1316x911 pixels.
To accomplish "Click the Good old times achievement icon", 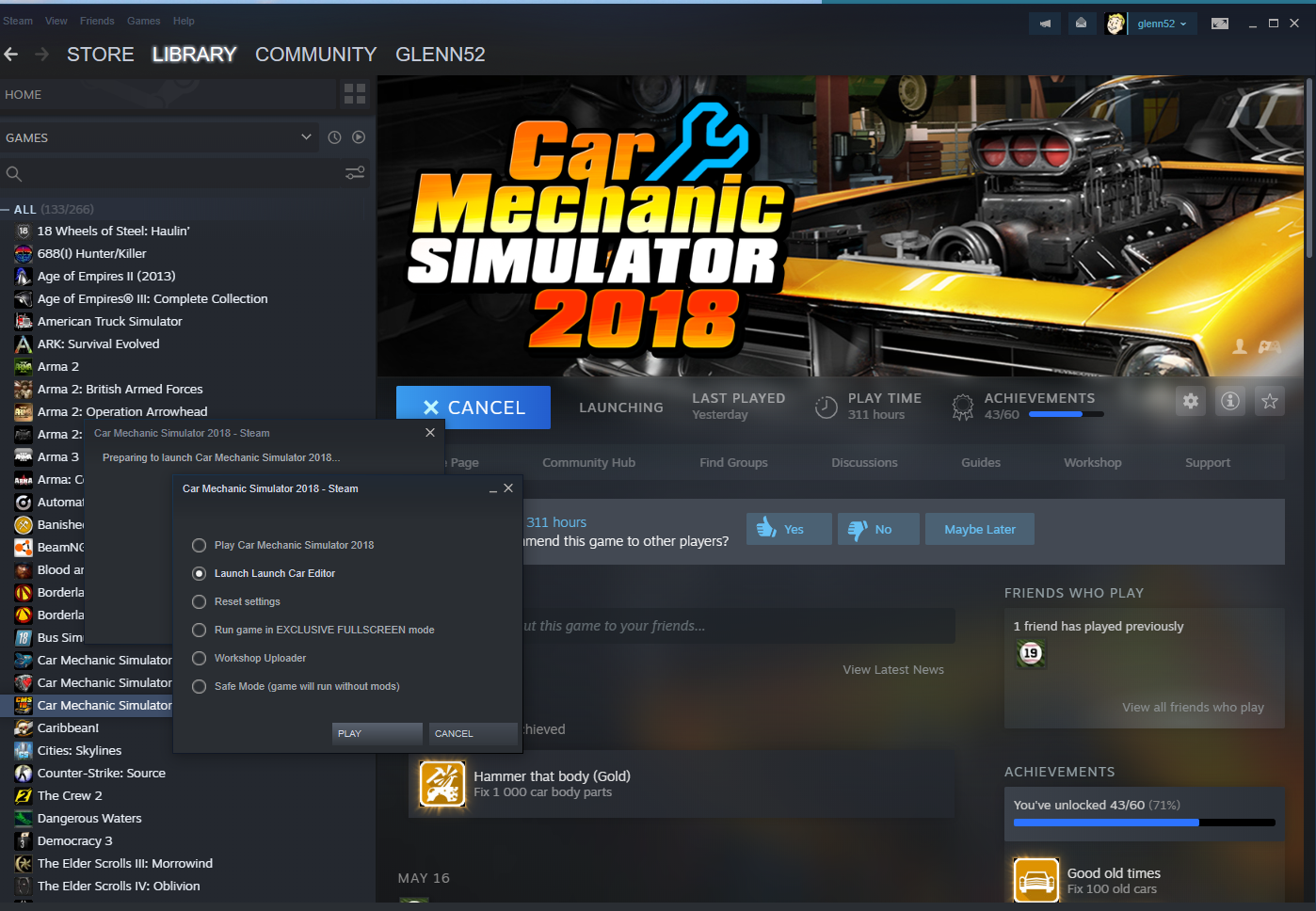I will click(x=1036, y=880).
